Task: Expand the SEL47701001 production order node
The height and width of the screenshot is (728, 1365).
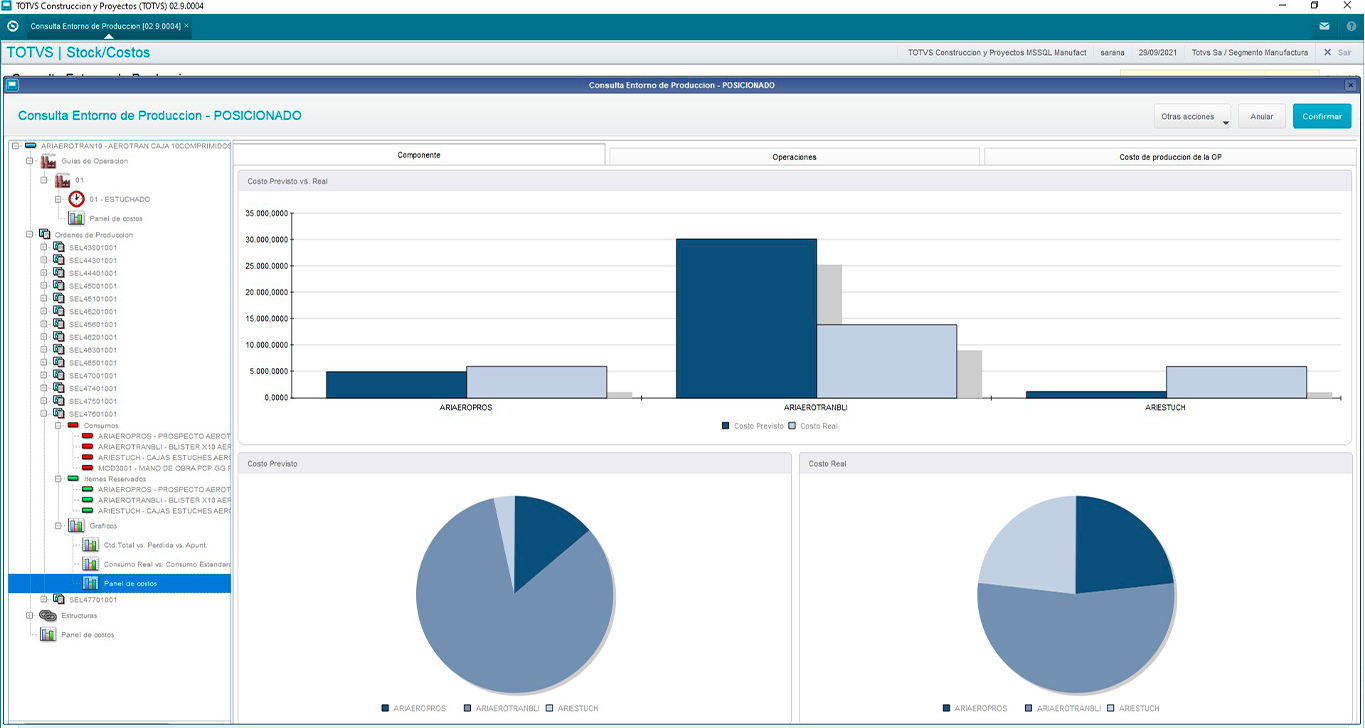Action: pos(44,600)
